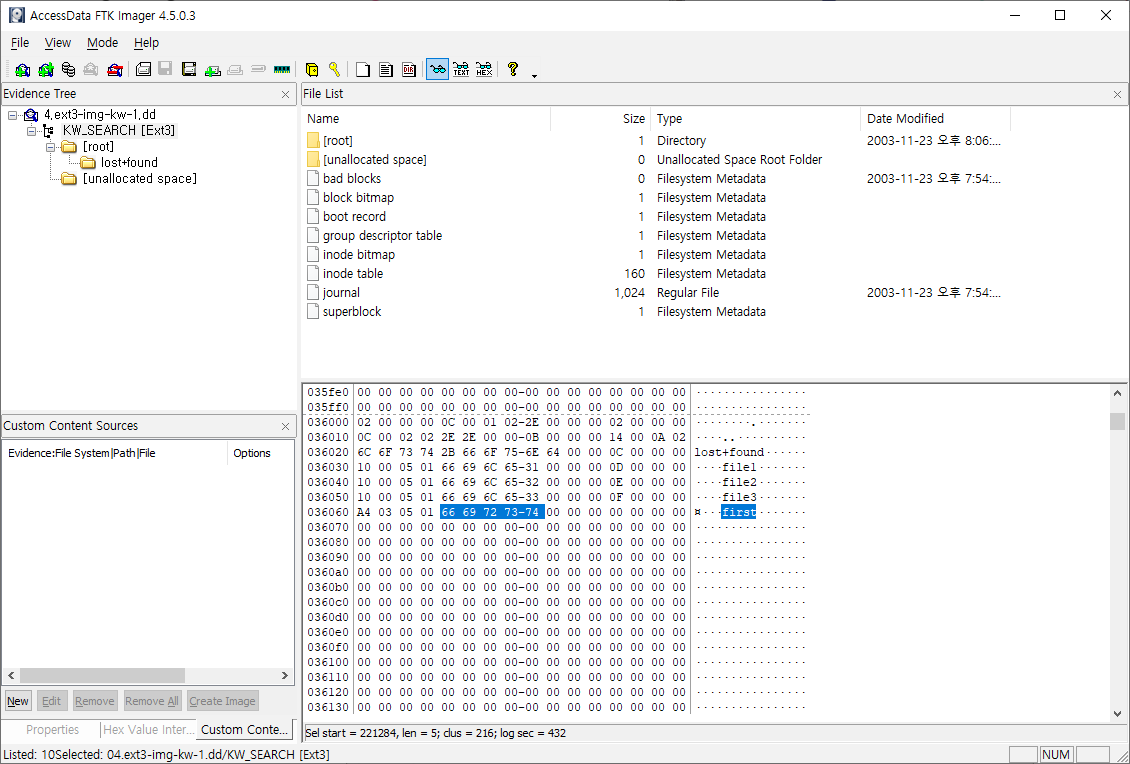Open the File menu
Viewport: 1130px width, 764px height.
(19, 43)
